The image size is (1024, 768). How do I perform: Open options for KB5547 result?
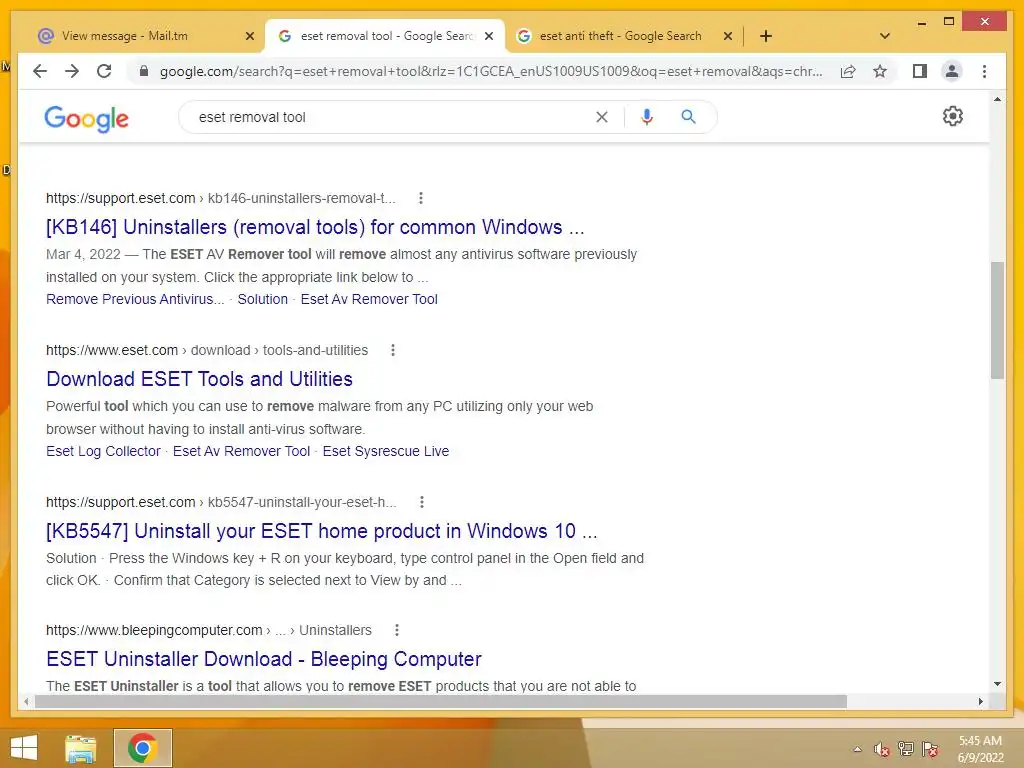coord(422,502)
